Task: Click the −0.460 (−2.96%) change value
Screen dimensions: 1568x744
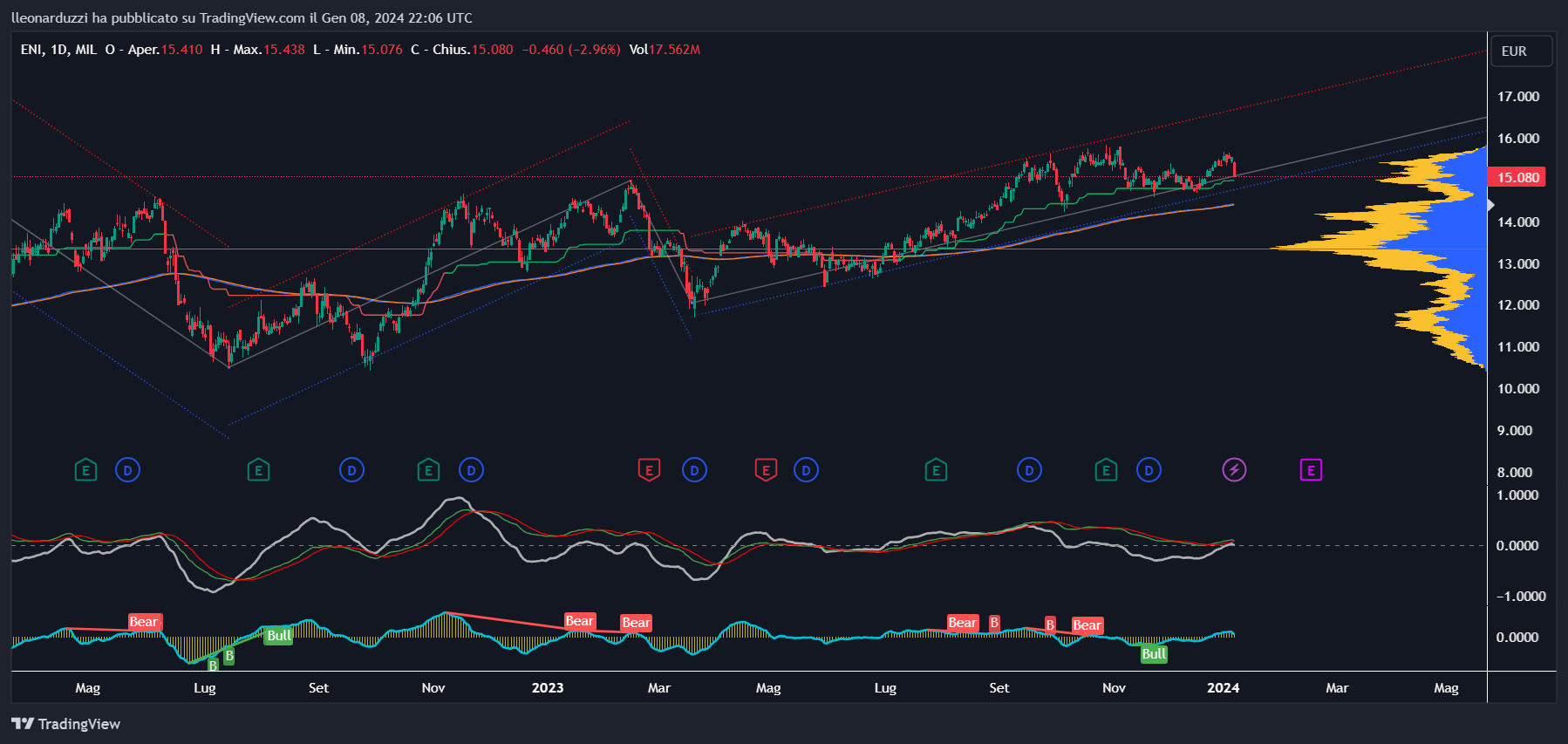Action: pyautogui.click(x=571, y=50)
